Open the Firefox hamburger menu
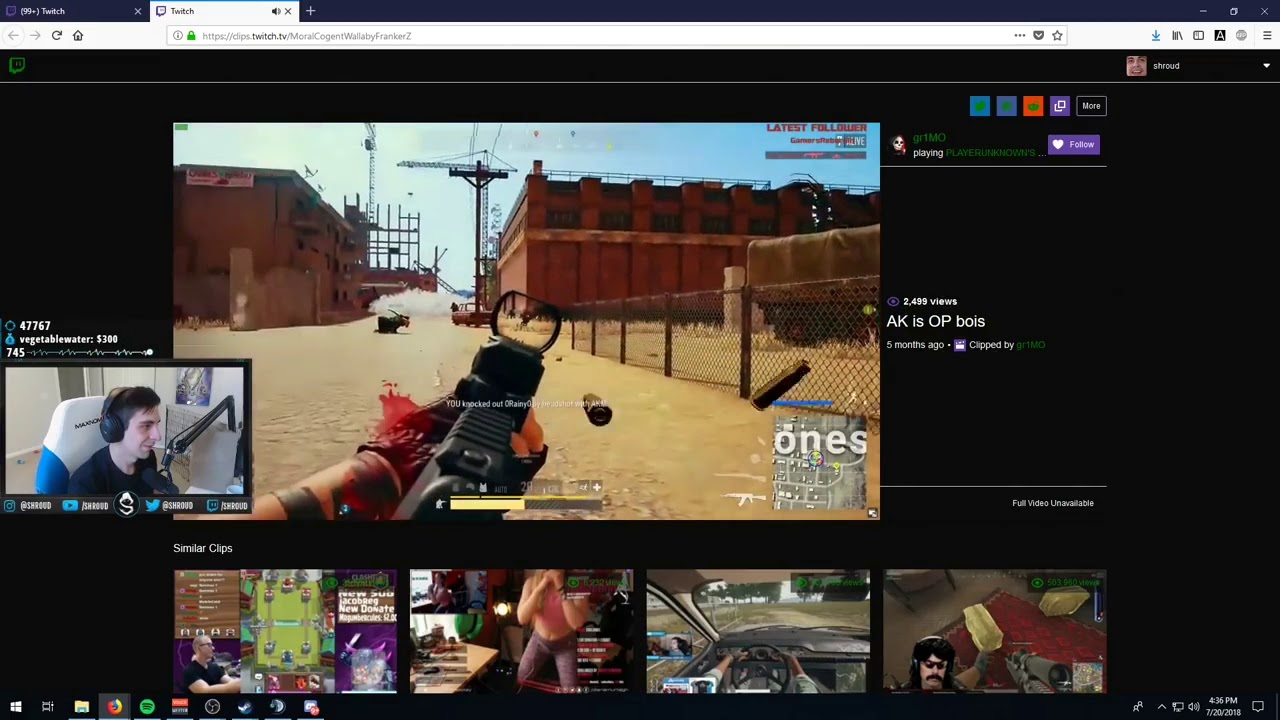Screen dimensions: 1280x720 (1267, 36)
